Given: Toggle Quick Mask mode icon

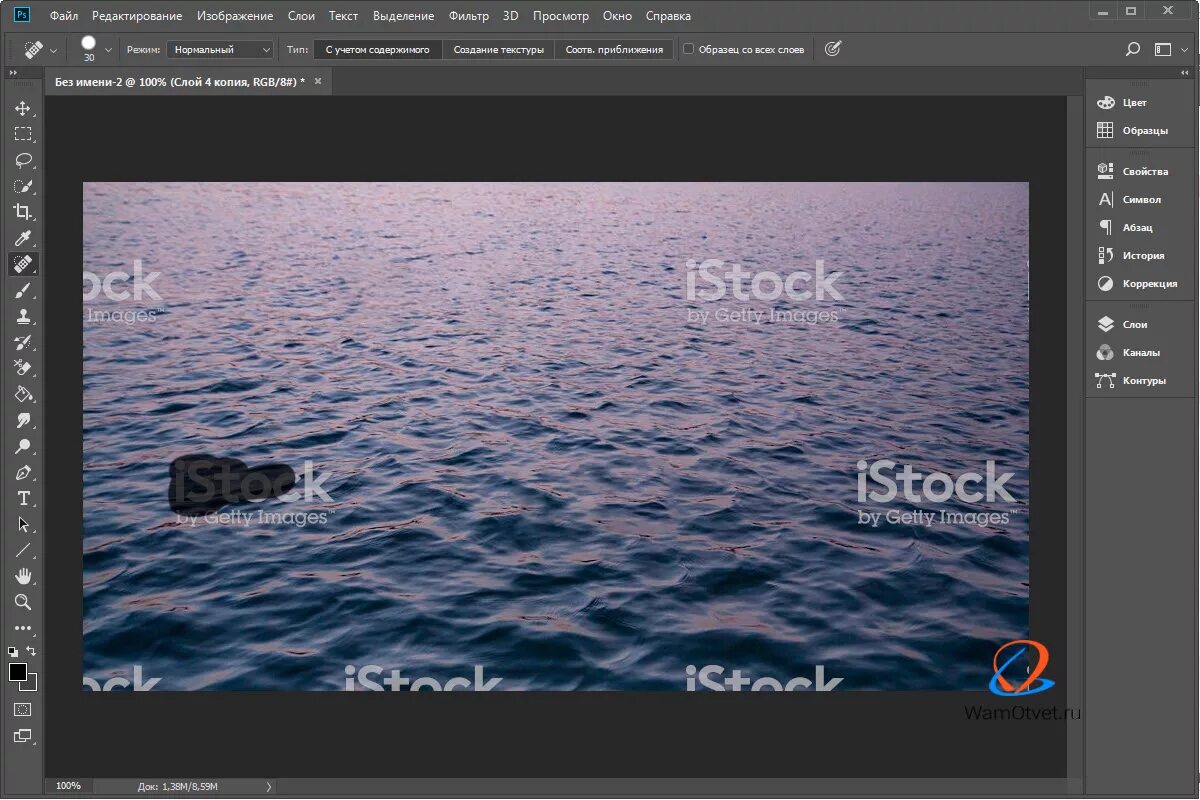Looking at the screenshot, I should pos(23,709).
